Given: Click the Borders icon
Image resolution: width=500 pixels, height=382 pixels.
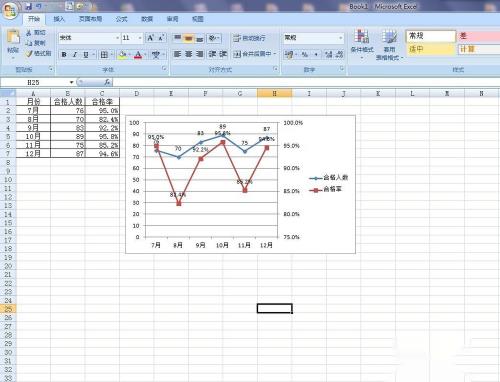Looking at the screenshot, I should pyautogui.click(x=104, y=55).
